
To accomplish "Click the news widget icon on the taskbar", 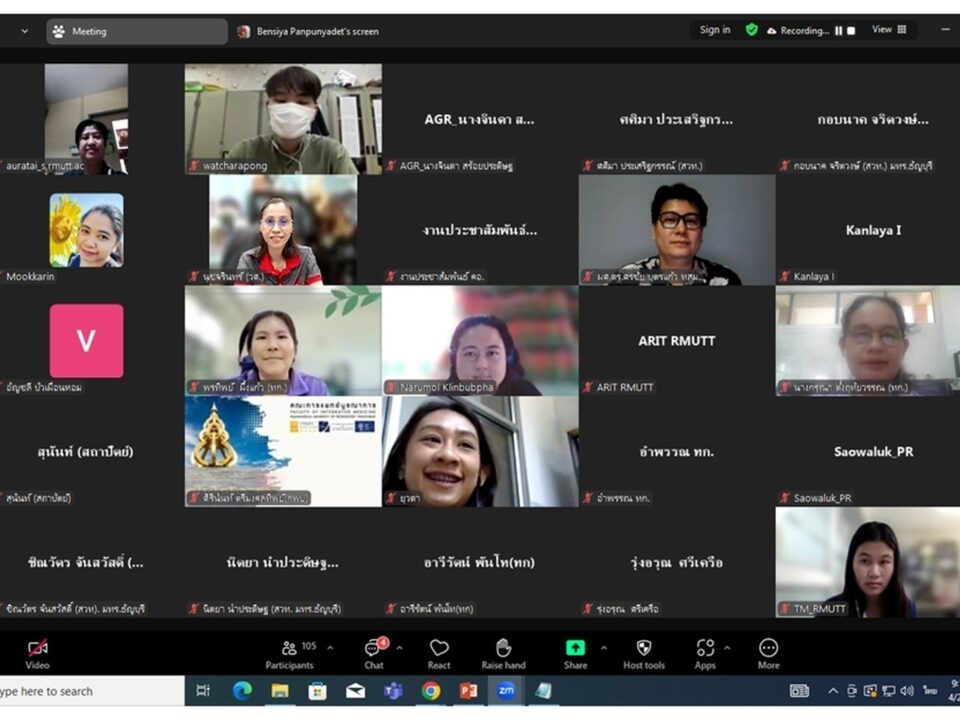I will click(799, 691).
